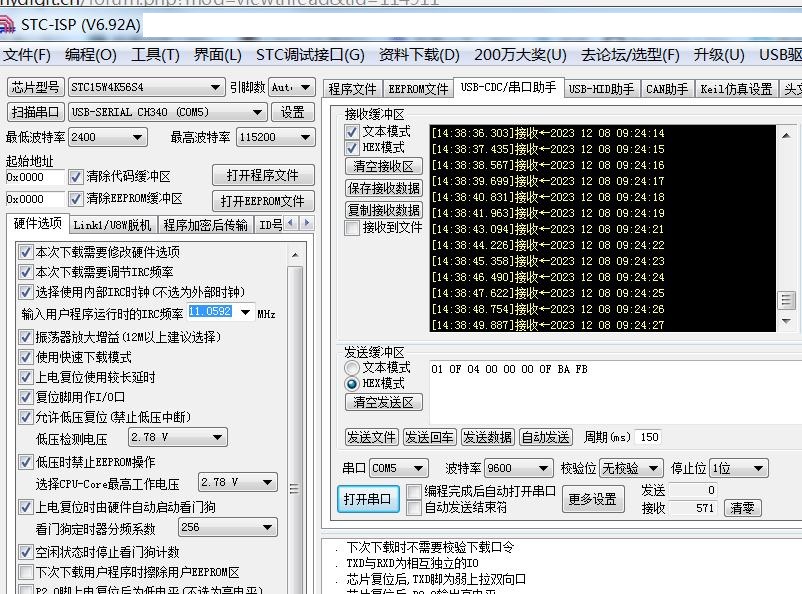Toggle 使用快速下载模式 checkbox
This screenshot has width=802, height=594.
[x=26, y=357]
